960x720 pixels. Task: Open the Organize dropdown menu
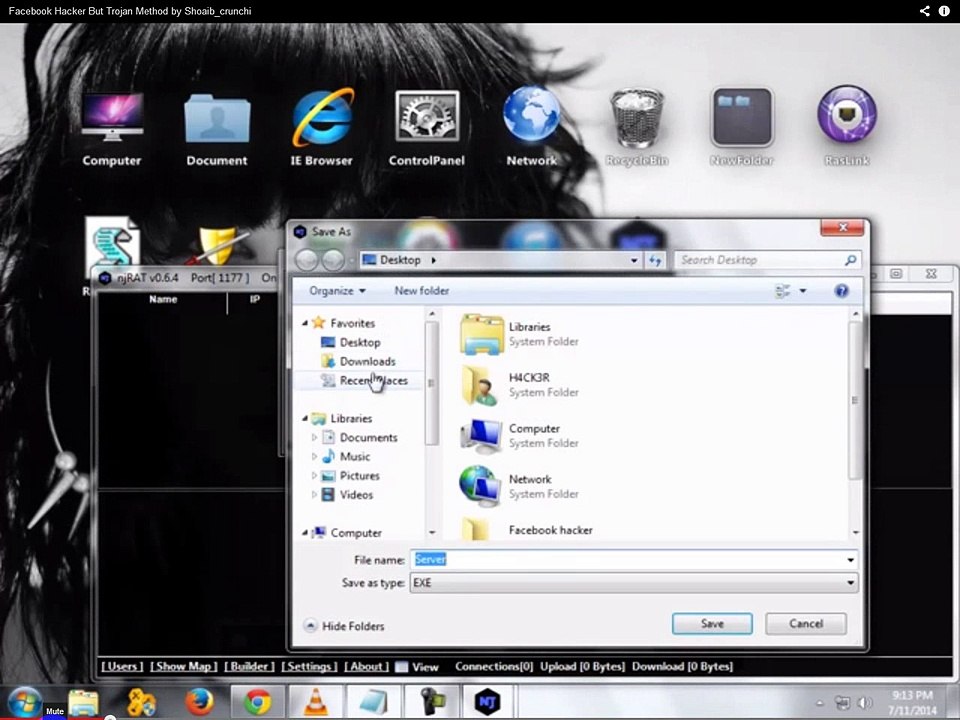(x=337, y=291)
